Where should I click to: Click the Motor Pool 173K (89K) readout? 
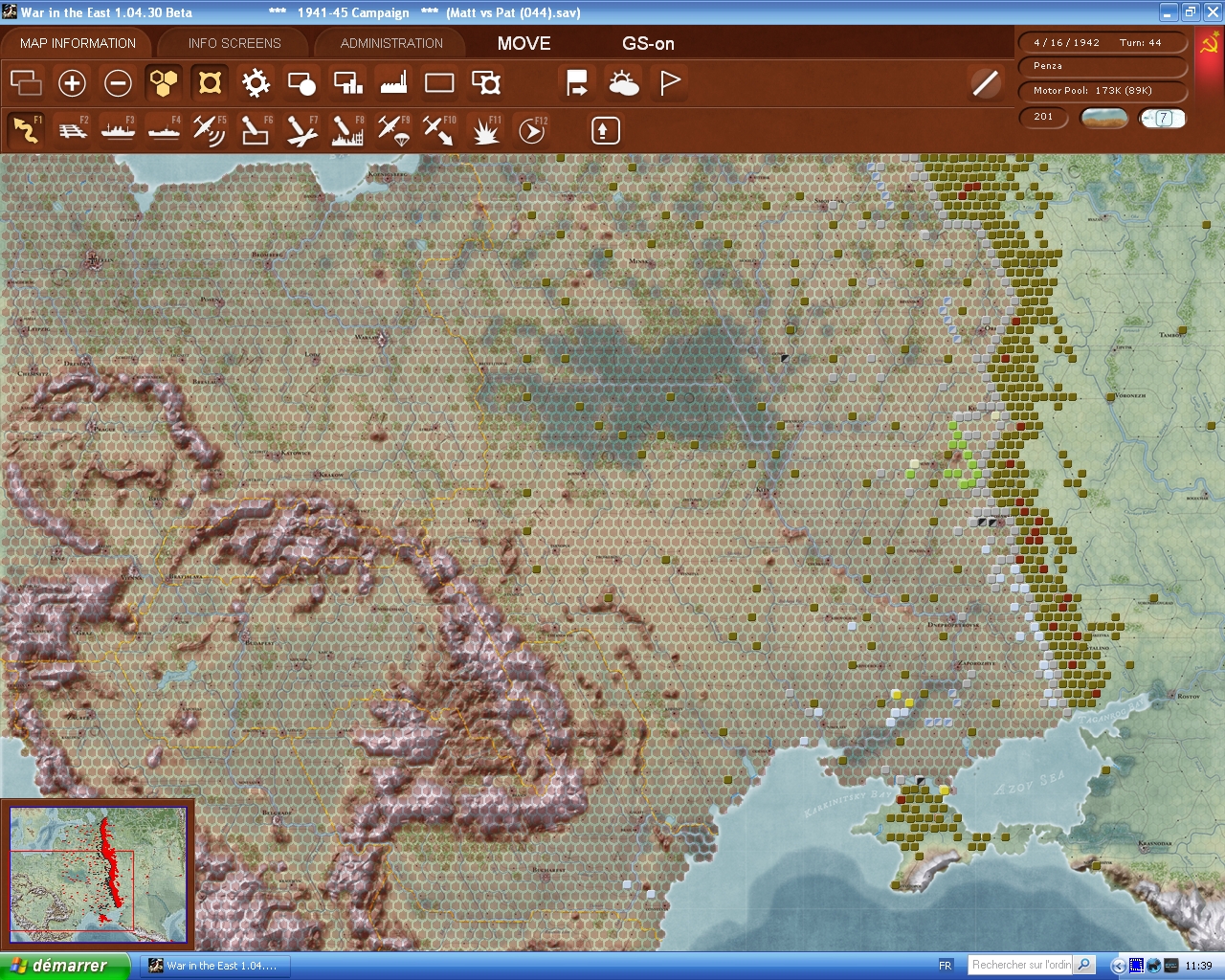click(1102, 90)
